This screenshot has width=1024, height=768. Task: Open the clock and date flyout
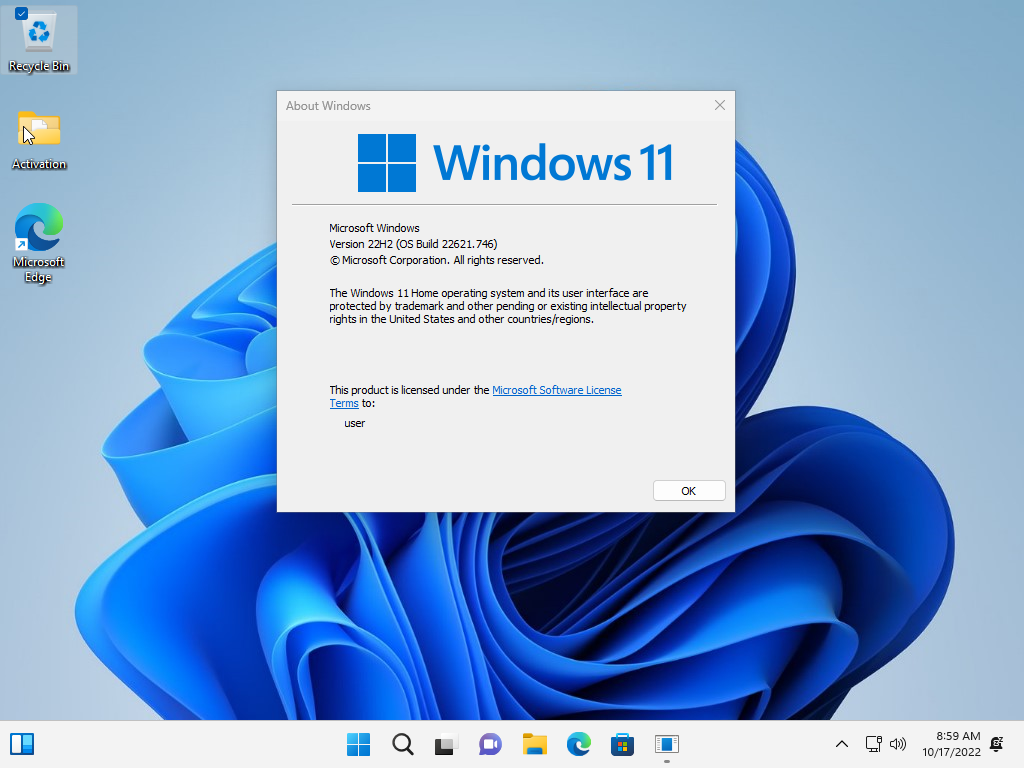tap(951, 744)
